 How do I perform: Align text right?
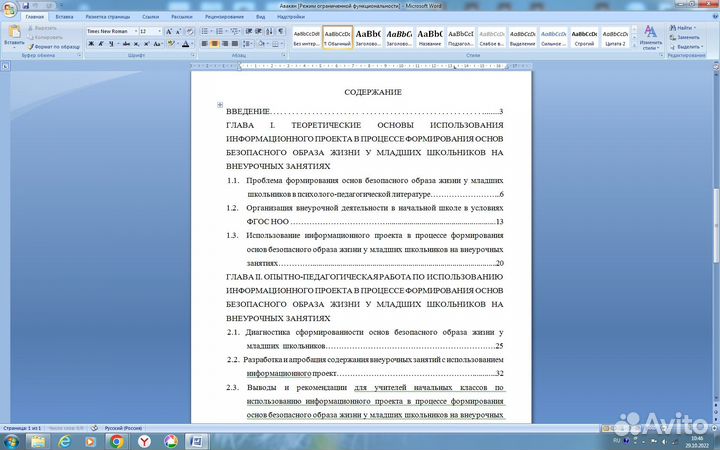[225, 44]
